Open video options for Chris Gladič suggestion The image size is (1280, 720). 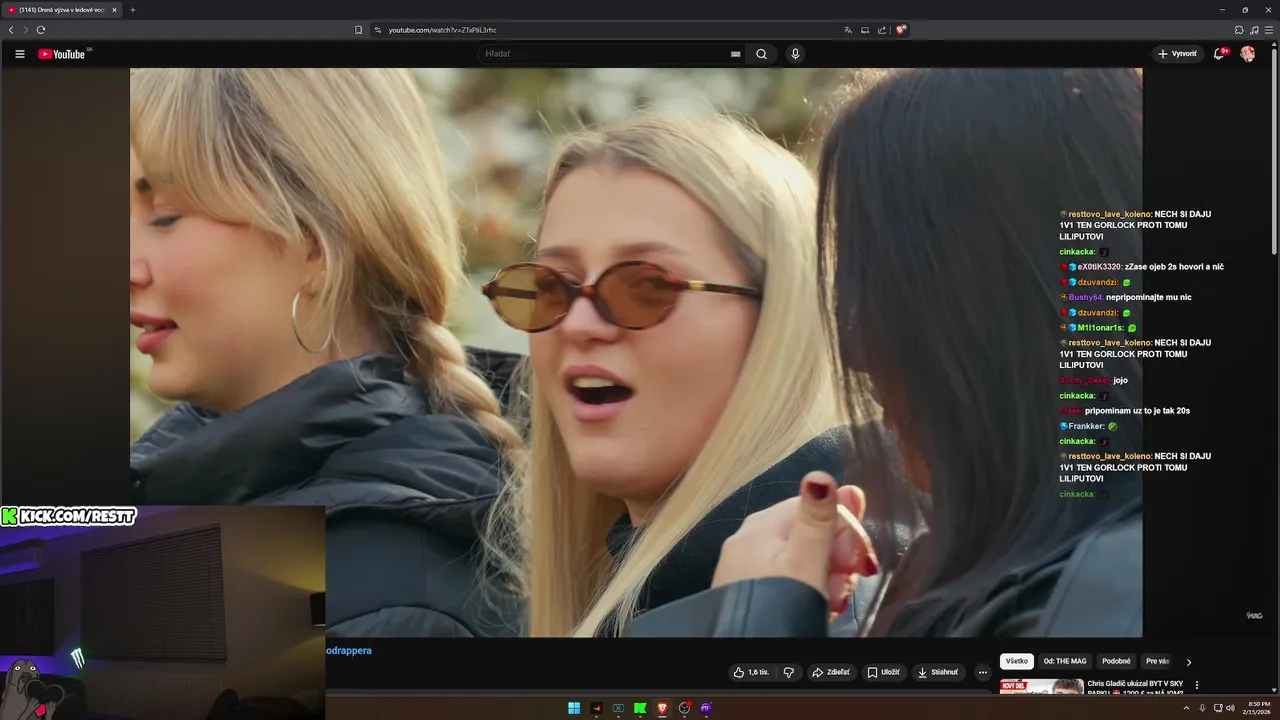pyautogui.click(x=1197, y=685)
